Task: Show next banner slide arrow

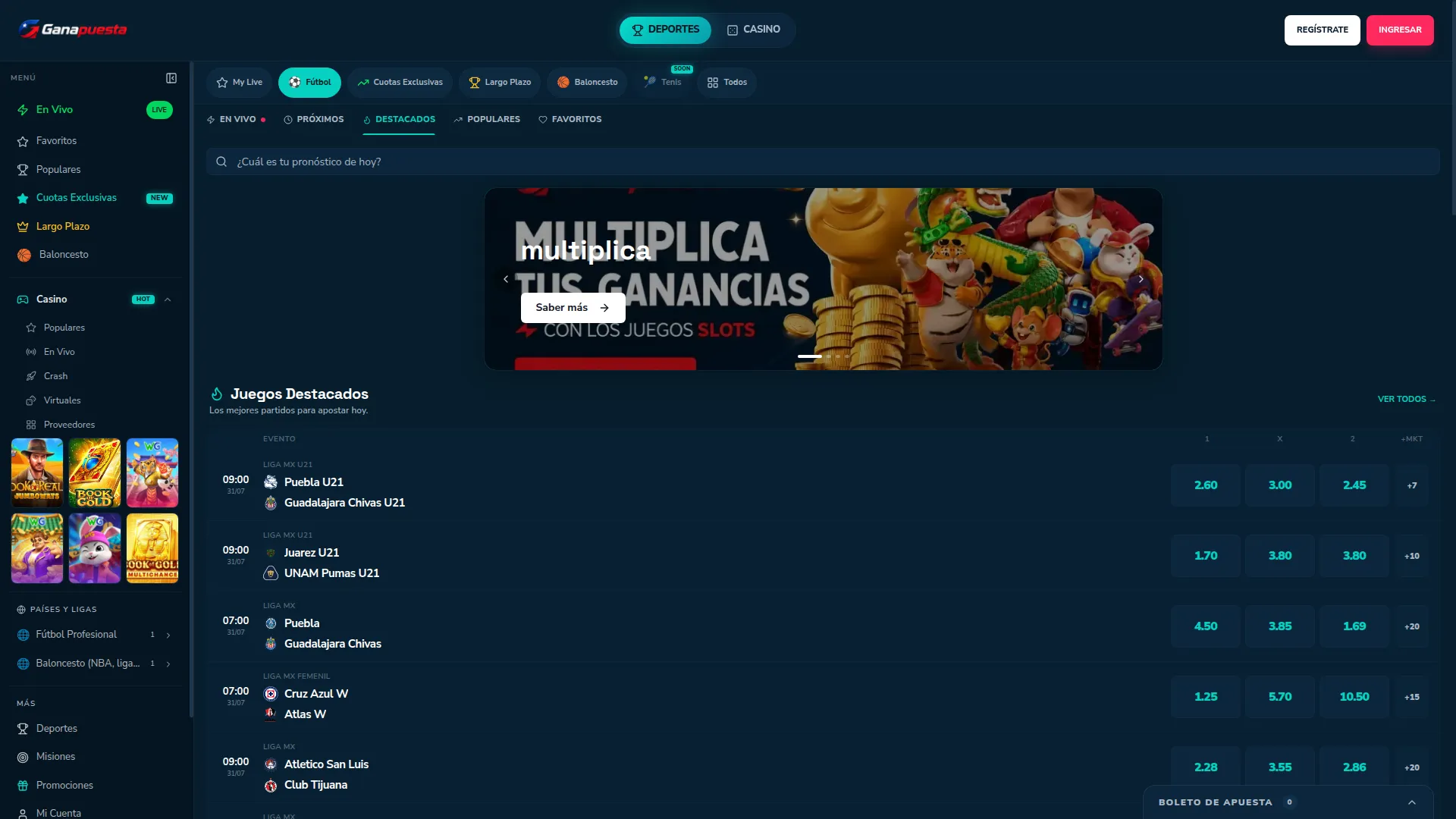Action: (x=1141, y=279)
